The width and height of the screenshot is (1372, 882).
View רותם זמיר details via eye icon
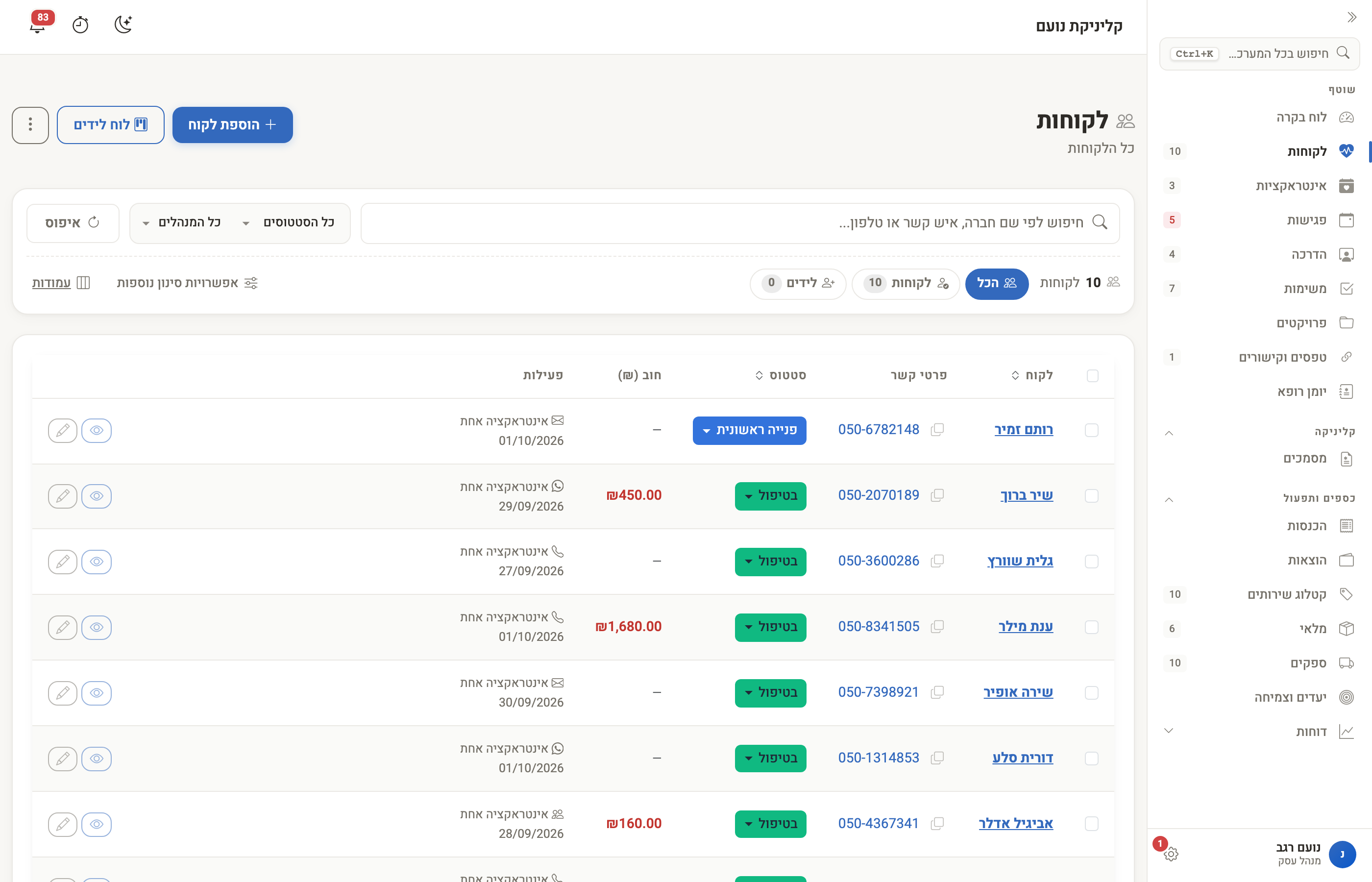coord(96,430)
